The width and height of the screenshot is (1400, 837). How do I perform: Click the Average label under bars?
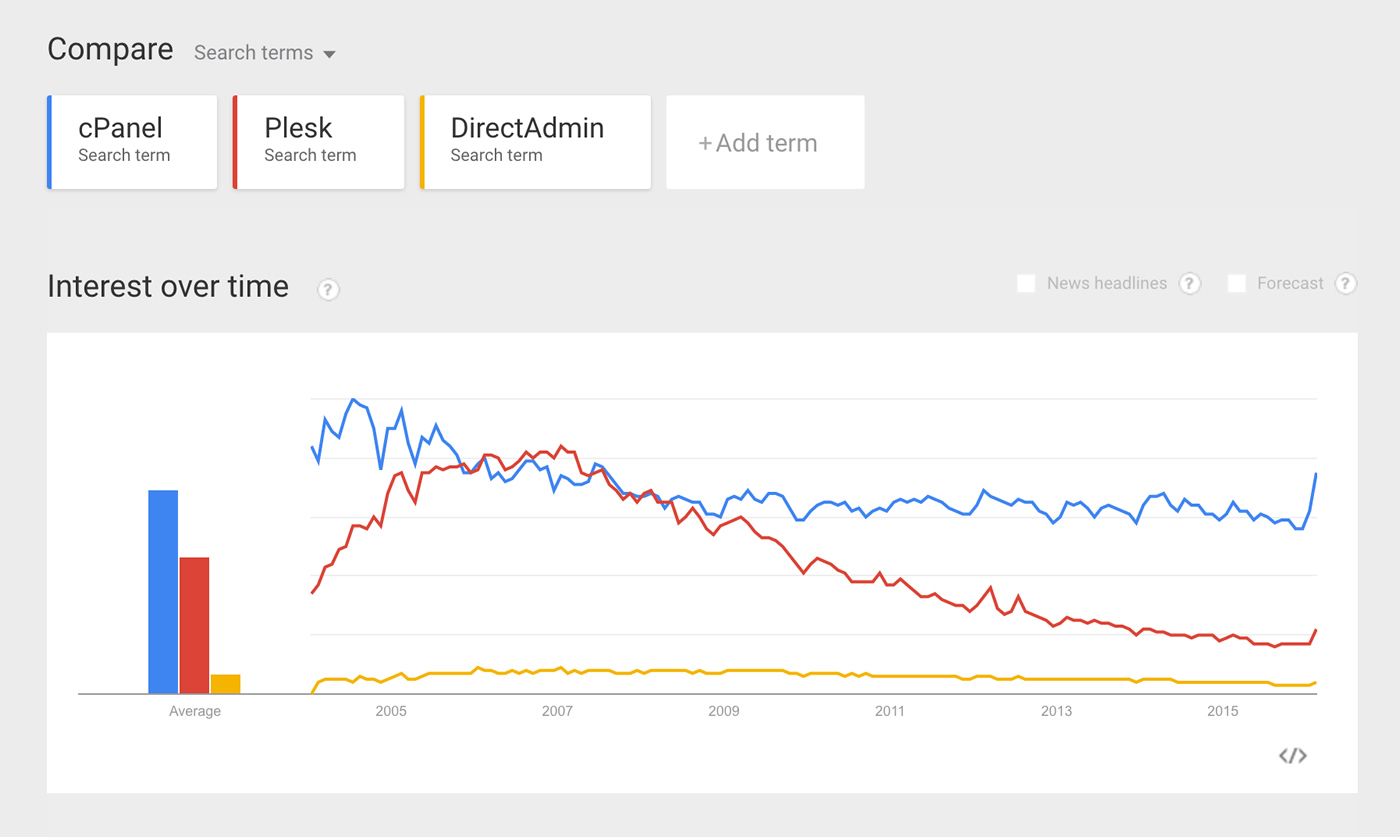click(195, 711)
